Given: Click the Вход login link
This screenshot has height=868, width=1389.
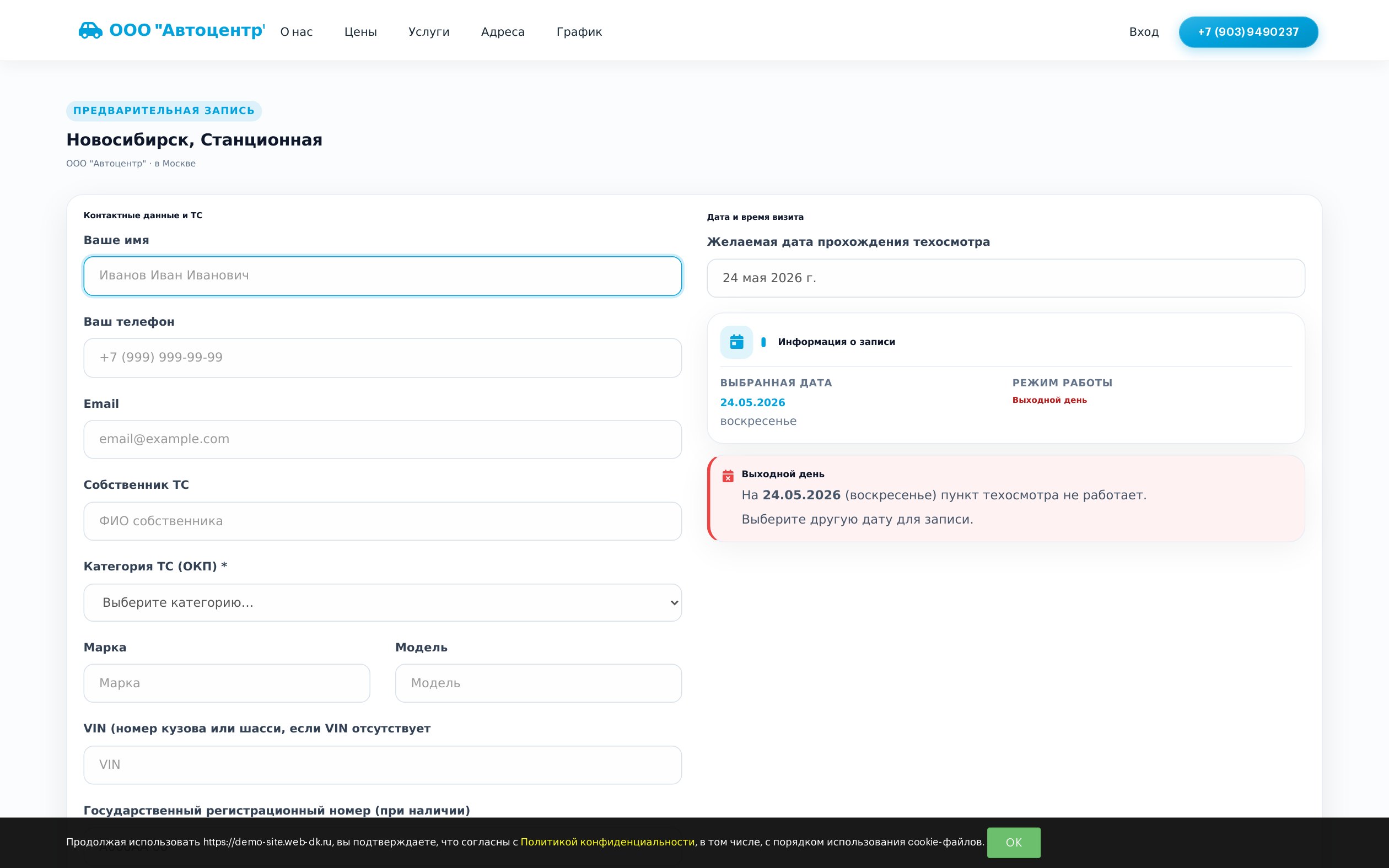Looking at the screenshot, I should click(x=1144, y=32).
